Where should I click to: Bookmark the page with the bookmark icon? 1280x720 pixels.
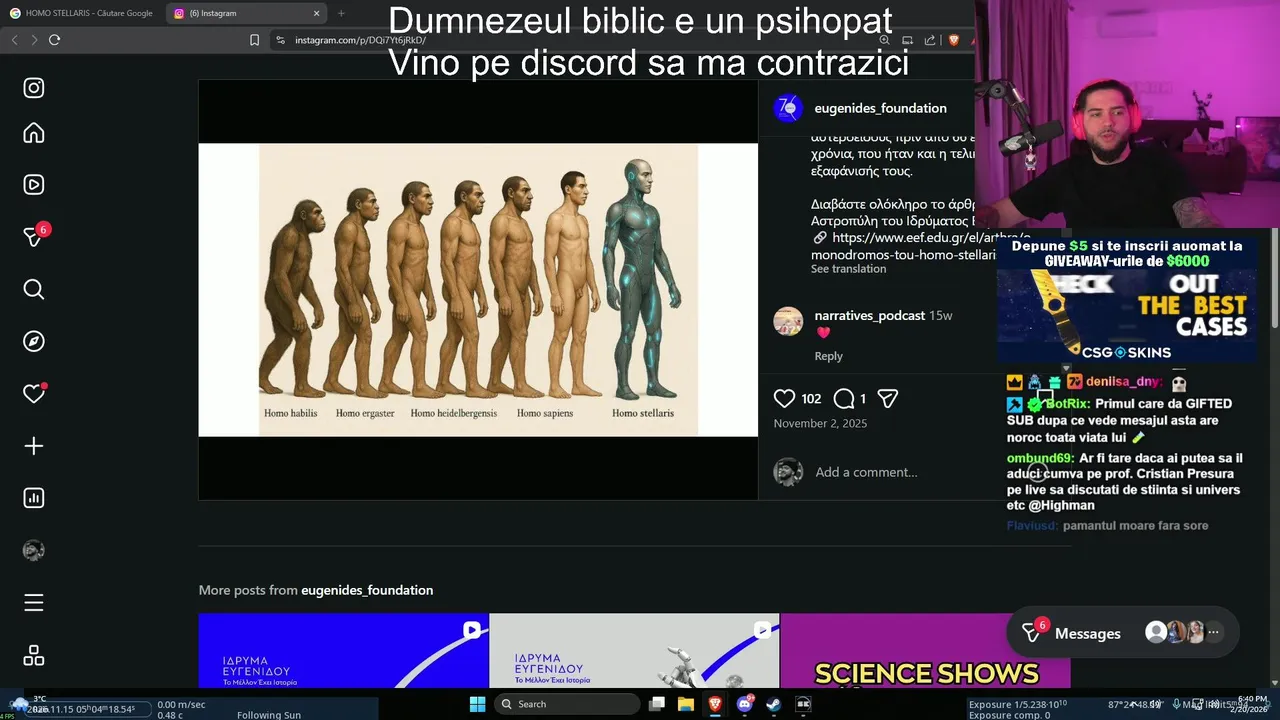(x=254, y=40)
